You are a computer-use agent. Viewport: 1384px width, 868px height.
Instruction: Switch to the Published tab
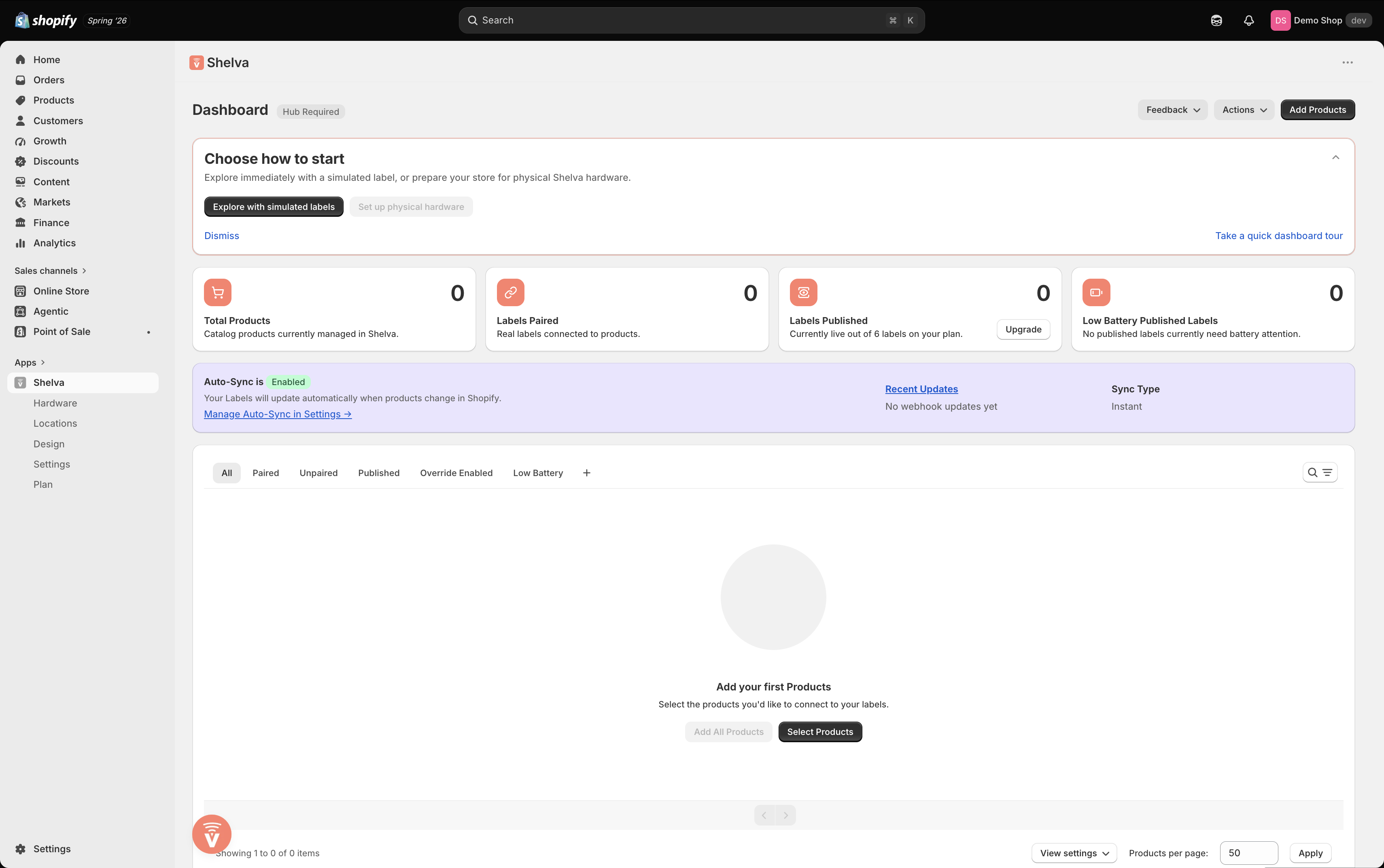click(x=379, y=473)
